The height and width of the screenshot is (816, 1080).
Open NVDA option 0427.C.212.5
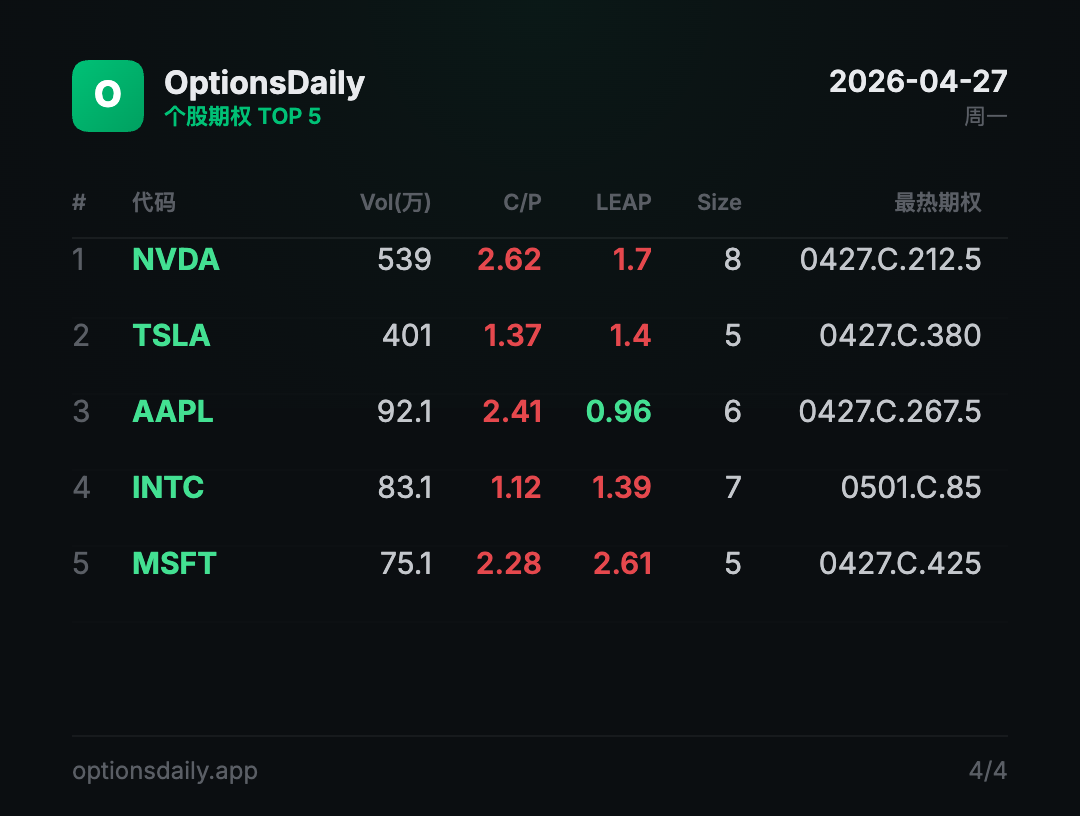890,260
